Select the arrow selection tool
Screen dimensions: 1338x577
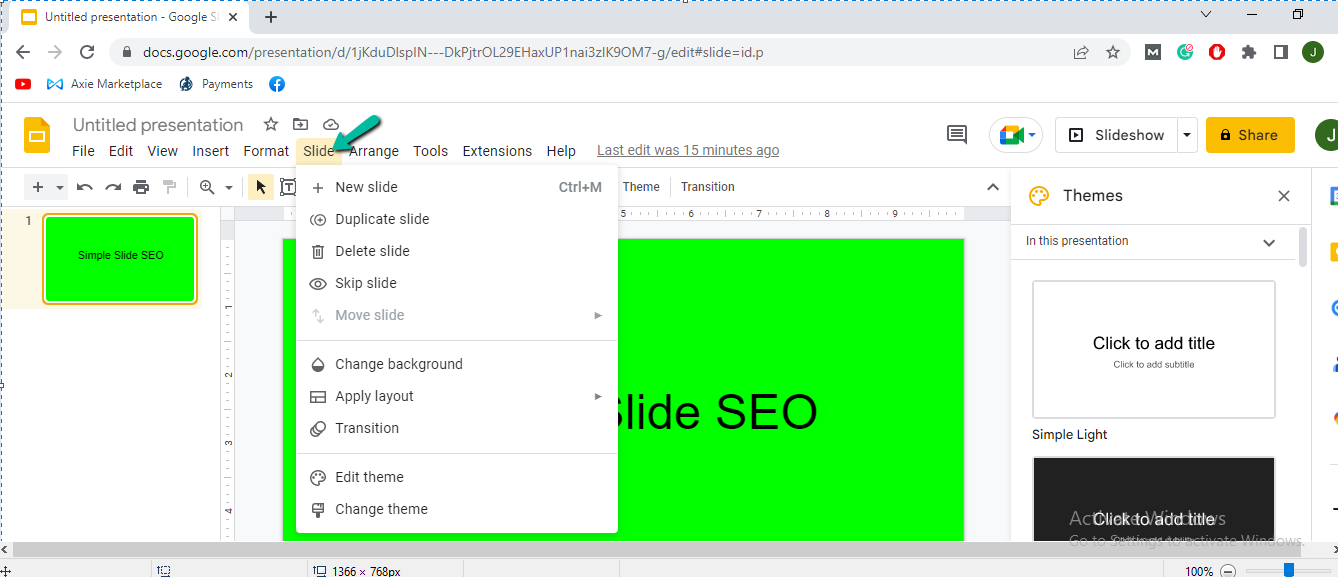(260, 186)
